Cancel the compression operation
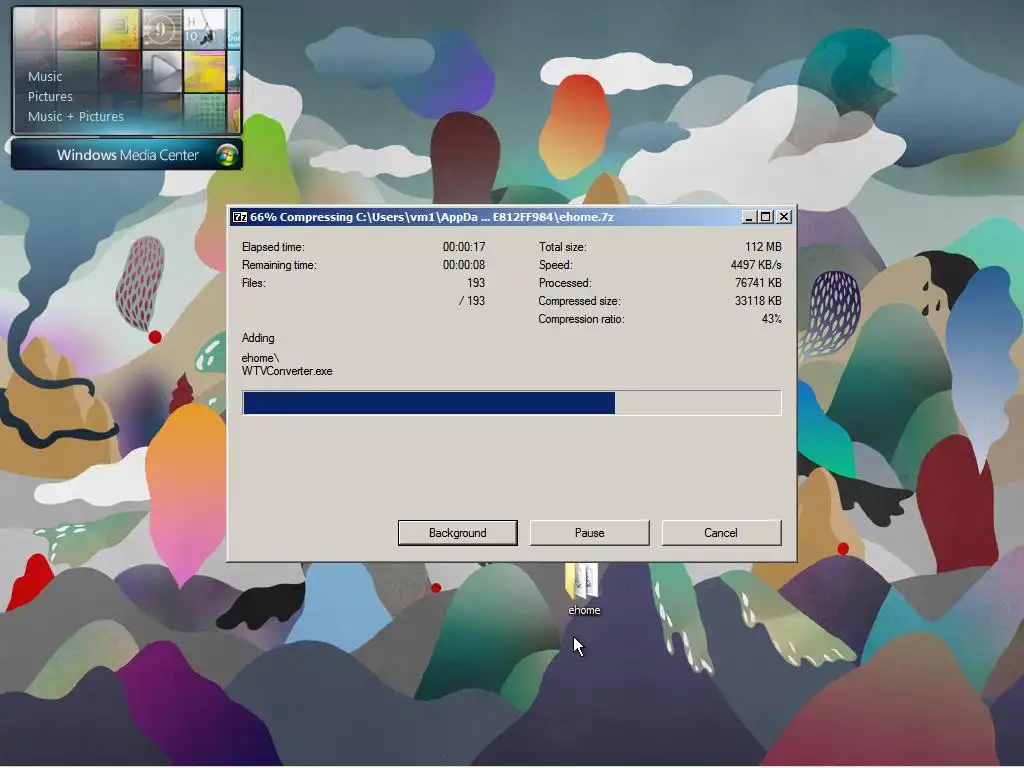Screen dimensions: 1024x768 coord(721,533)
